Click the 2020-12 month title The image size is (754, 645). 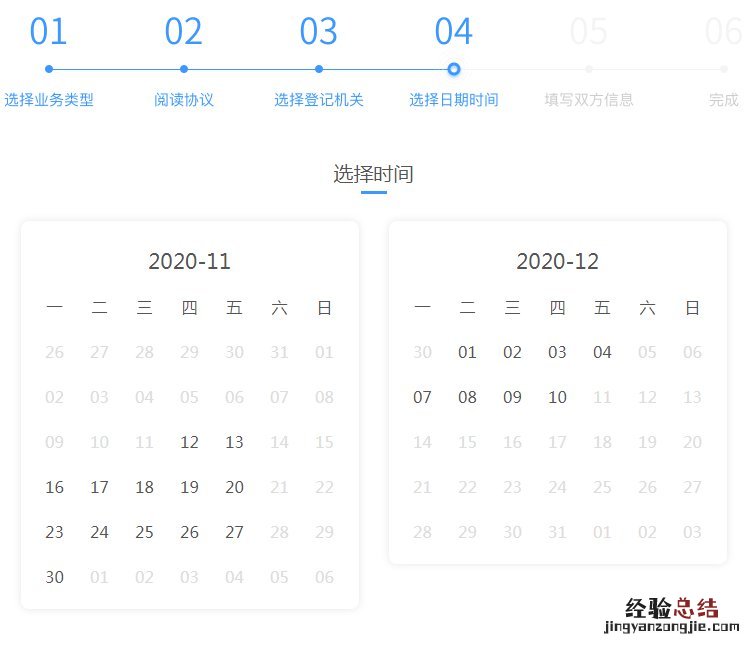[x=557, y=261]
